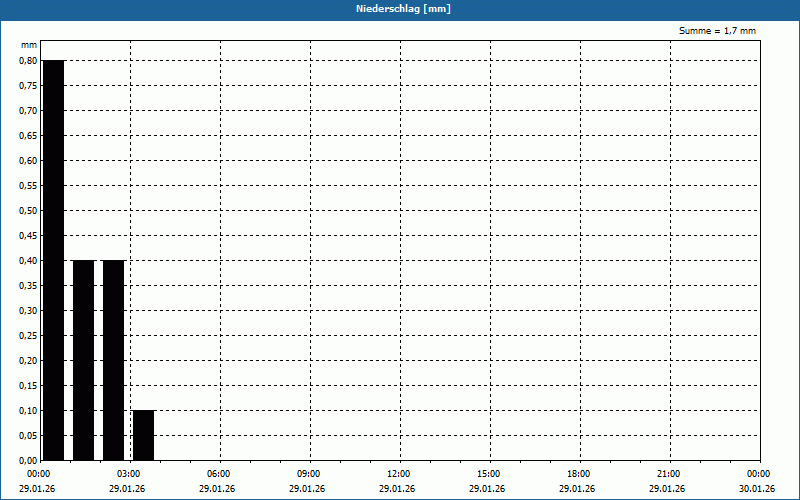The height and width of the screenshot is (500, 800).
Task: Click the shortest 0,10 mm bar
Action: click(x=143, y=435)
